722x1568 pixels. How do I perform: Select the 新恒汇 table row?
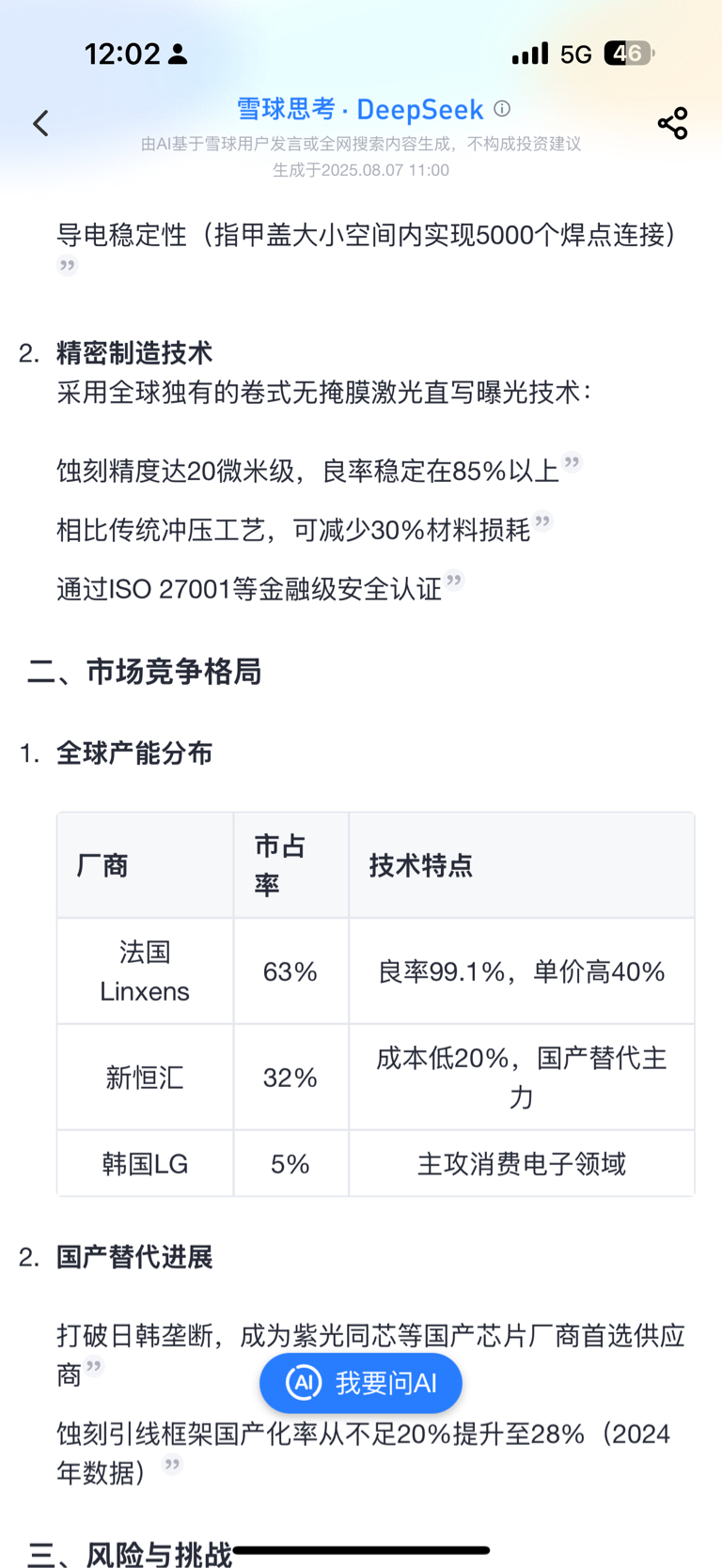[x=376, y=1078]
